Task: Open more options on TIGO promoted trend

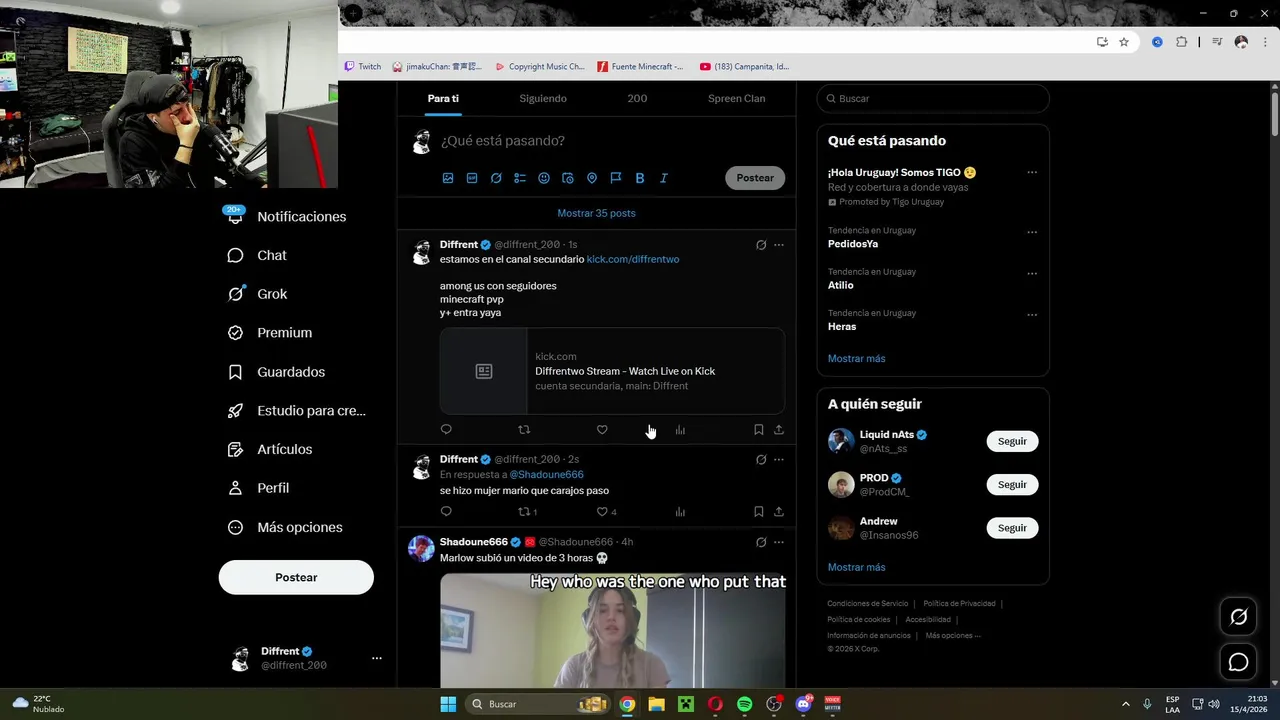Action: point(1032,172)
